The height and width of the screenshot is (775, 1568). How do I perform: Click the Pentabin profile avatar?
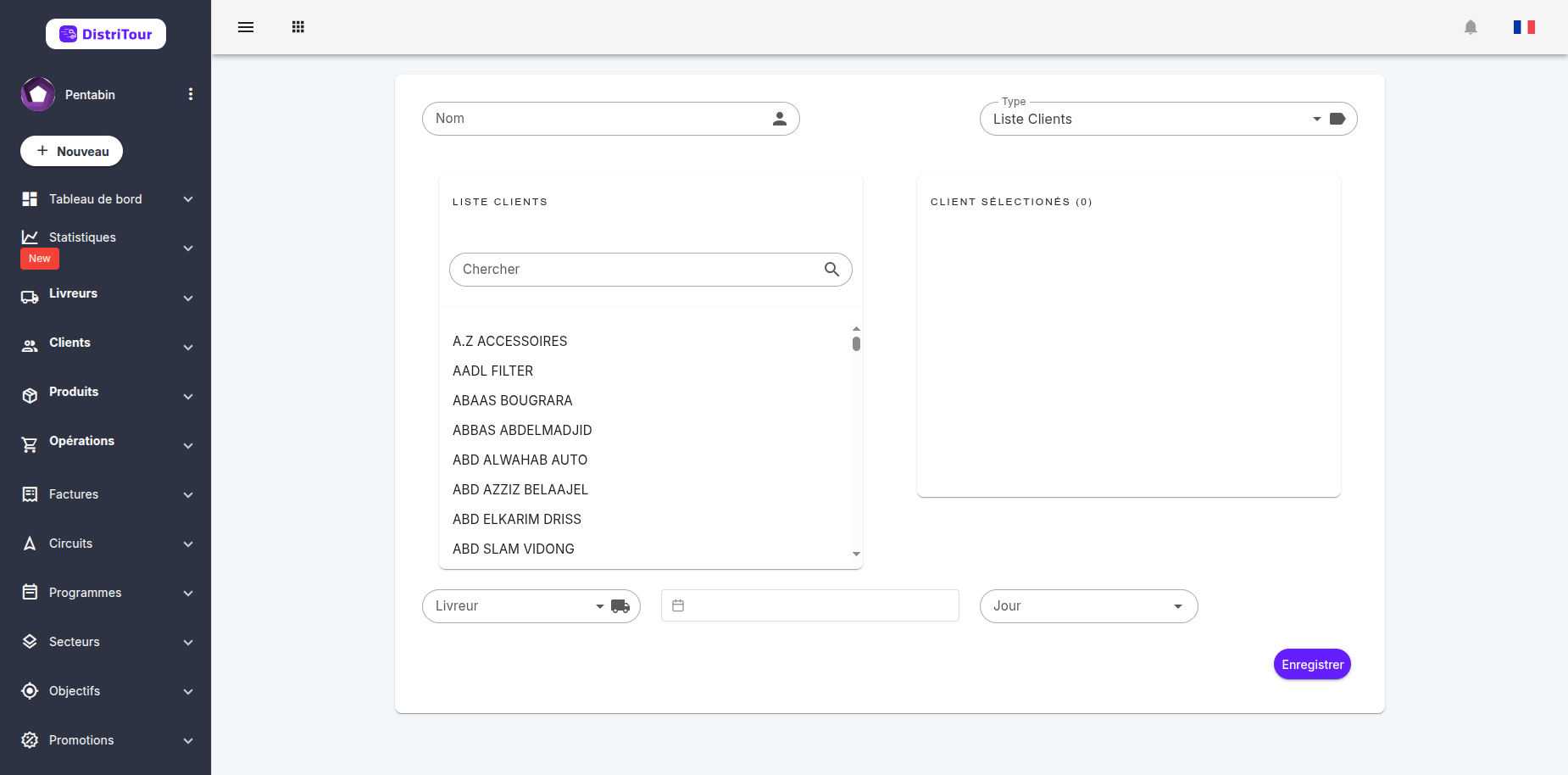[x=38, y=94]
